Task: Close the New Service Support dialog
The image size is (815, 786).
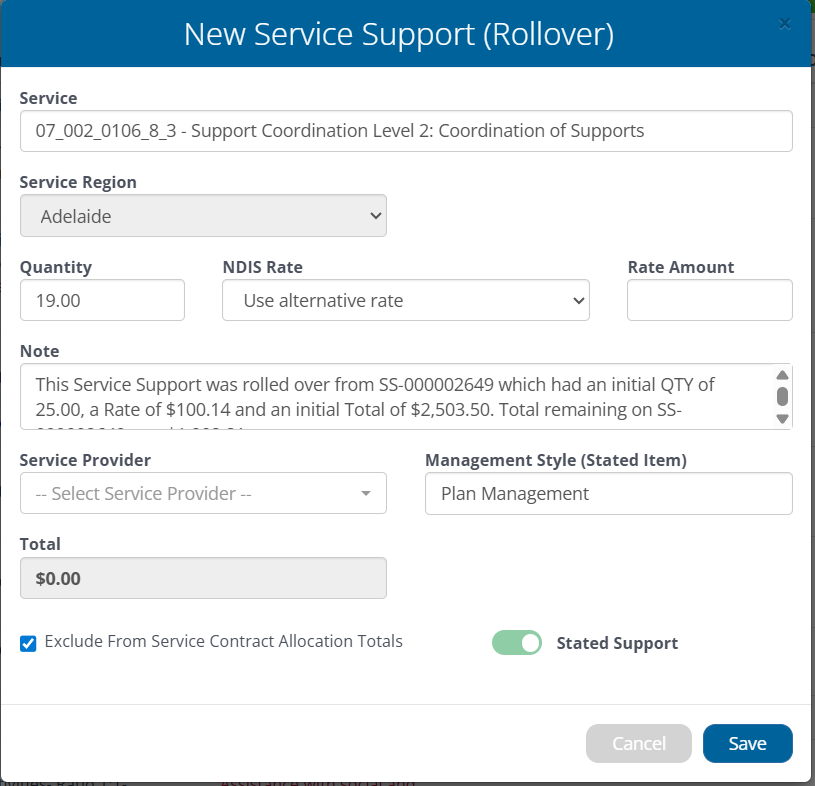Action: point(784,24)
